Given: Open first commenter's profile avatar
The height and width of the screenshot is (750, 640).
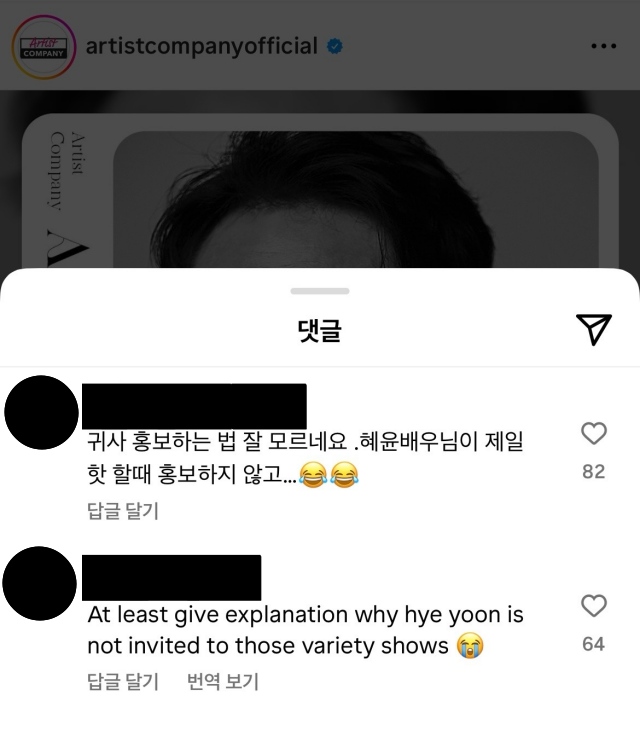Looking at the screenshot, I should 41,412.
